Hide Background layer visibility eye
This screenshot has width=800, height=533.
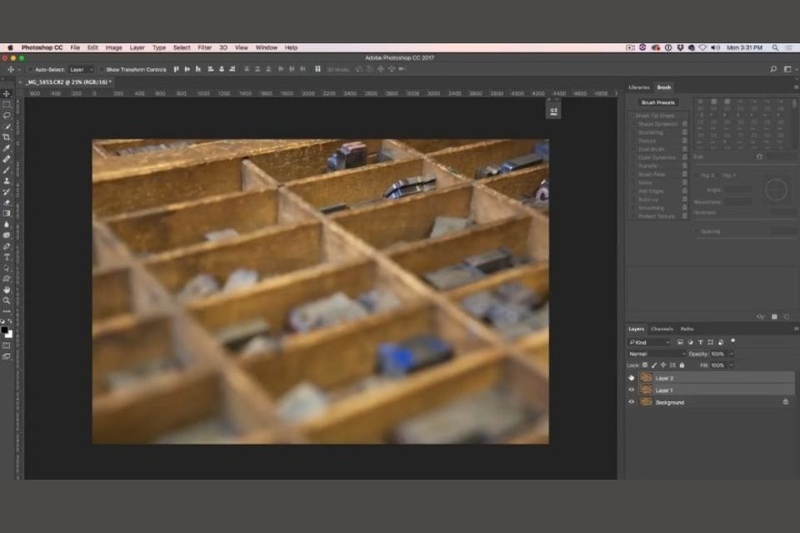pyautogui.click(x=632, y=402)
